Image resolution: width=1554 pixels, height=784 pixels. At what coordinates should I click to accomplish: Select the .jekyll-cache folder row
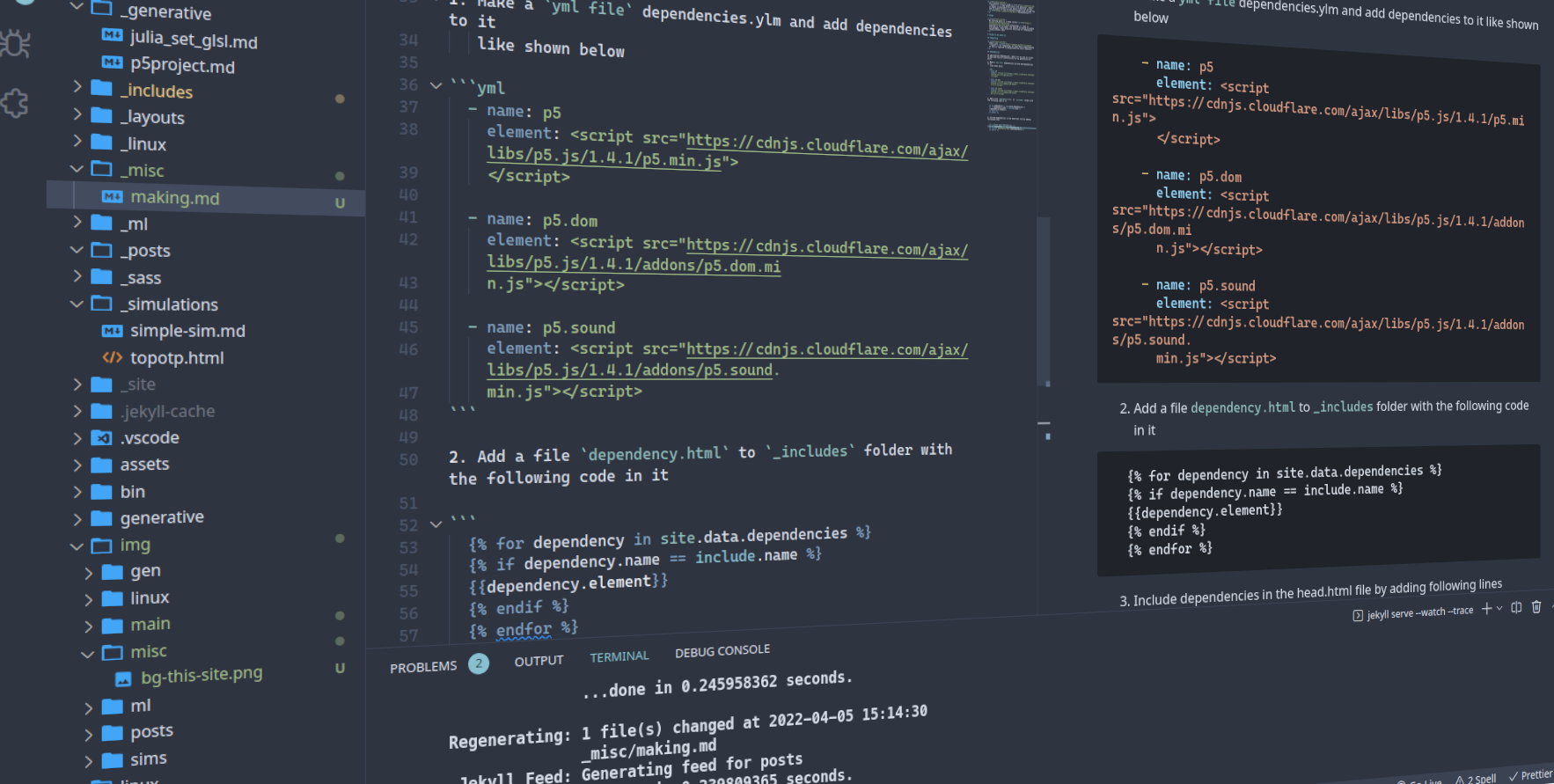[x=206, y=411]
